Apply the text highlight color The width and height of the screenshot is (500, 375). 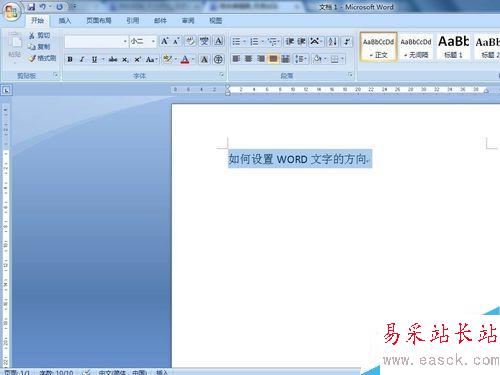coord(167,59)
